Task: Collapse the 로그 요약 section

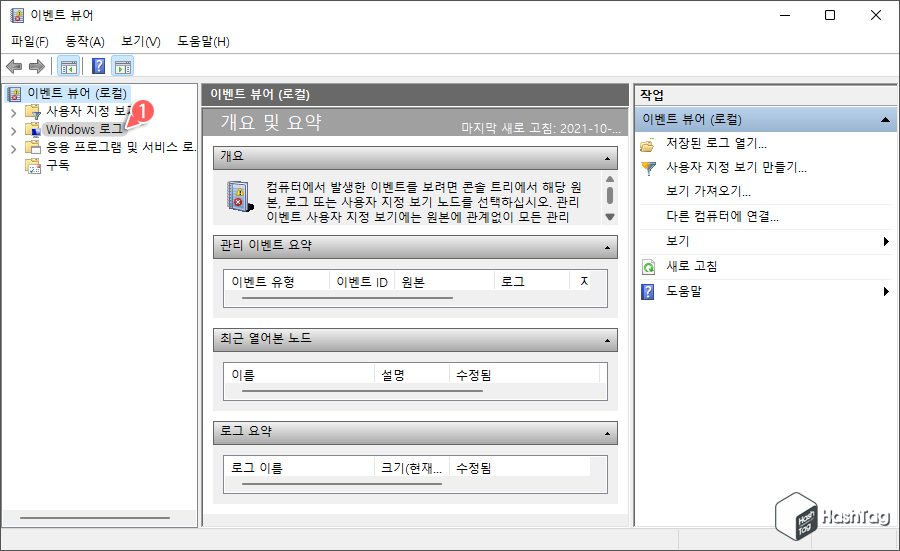Action: pos(607,434)
